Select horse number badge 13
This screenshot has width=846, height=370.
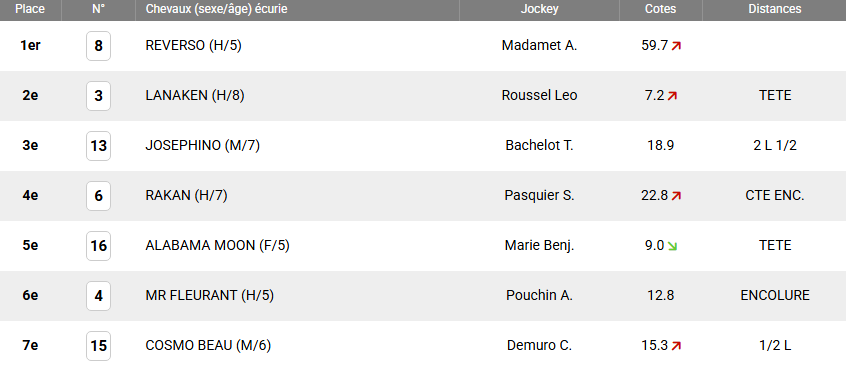[98, 146]
